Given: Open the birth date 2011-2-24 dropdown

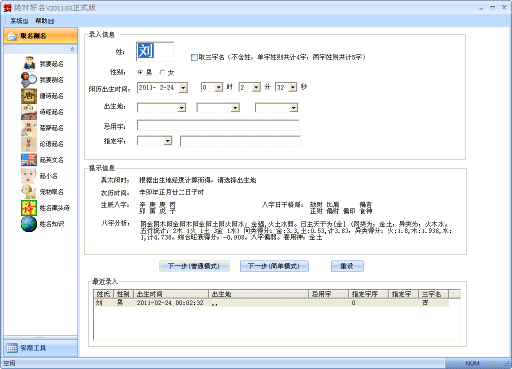Looking at the screenshot, I should [x=183, y=88].
